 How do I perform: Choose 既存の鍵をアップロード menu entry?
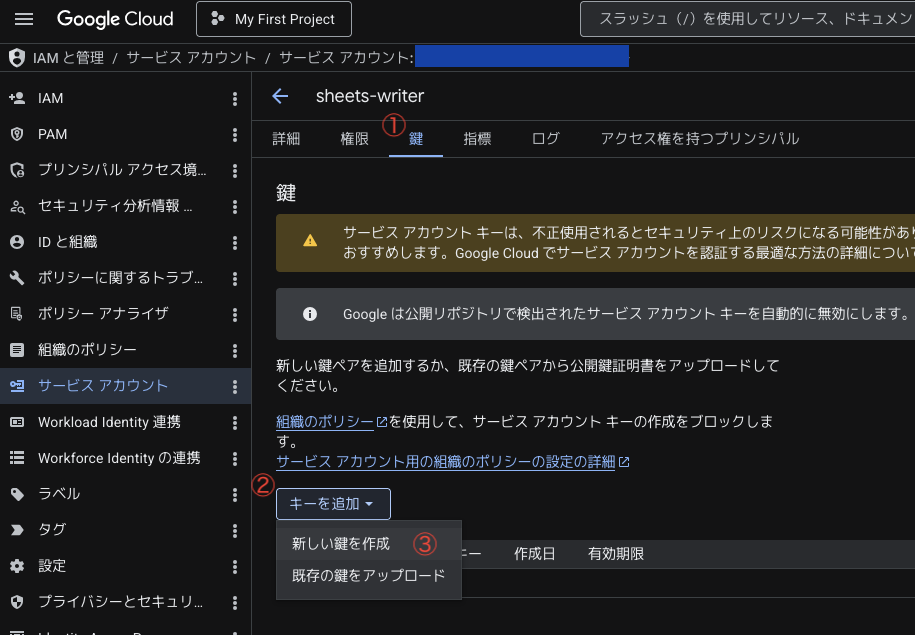pyautogui.click(x=369, y=576)
